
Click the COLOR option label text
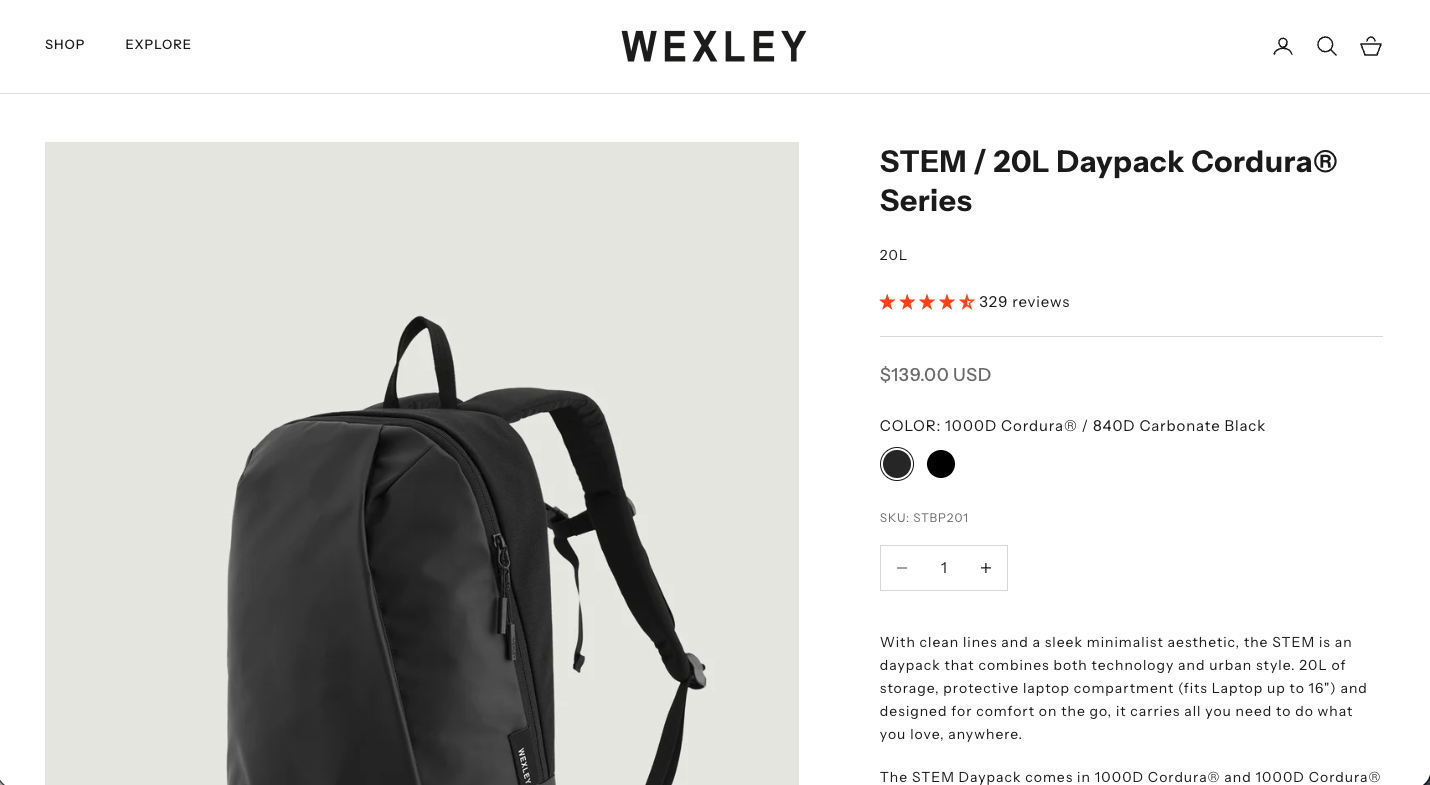coord(1072,426)
